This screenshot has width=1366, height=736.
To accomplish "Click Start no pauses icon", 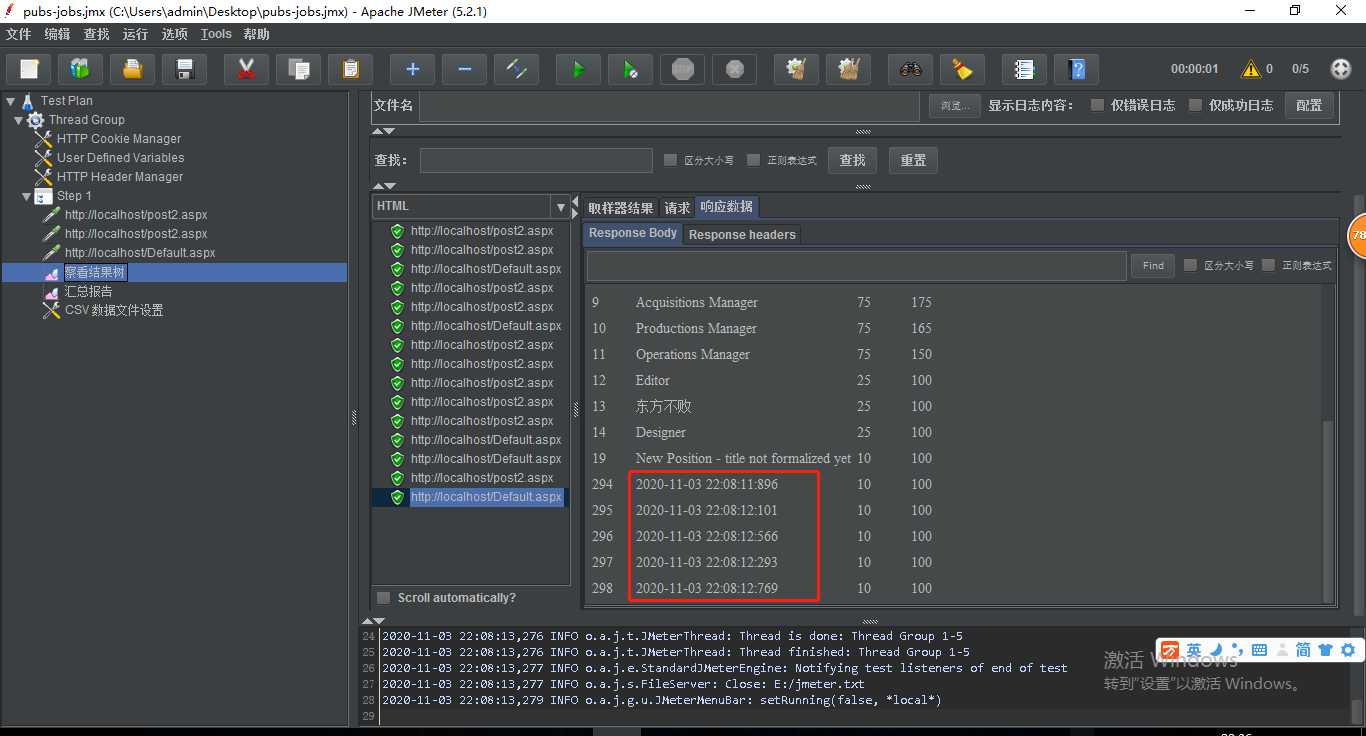I will pyautogui.click(x=630, y=69).
